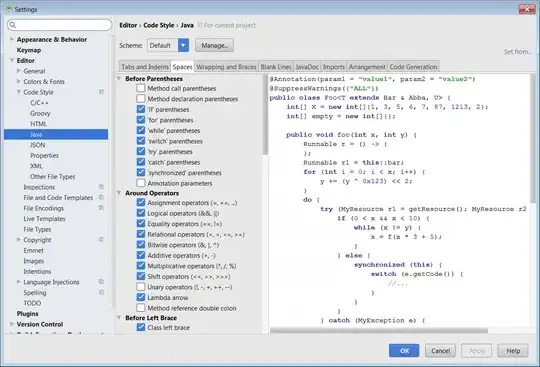Collapse Around Operators section
Screen dimensions: 540x367
[x=119, y=193]
